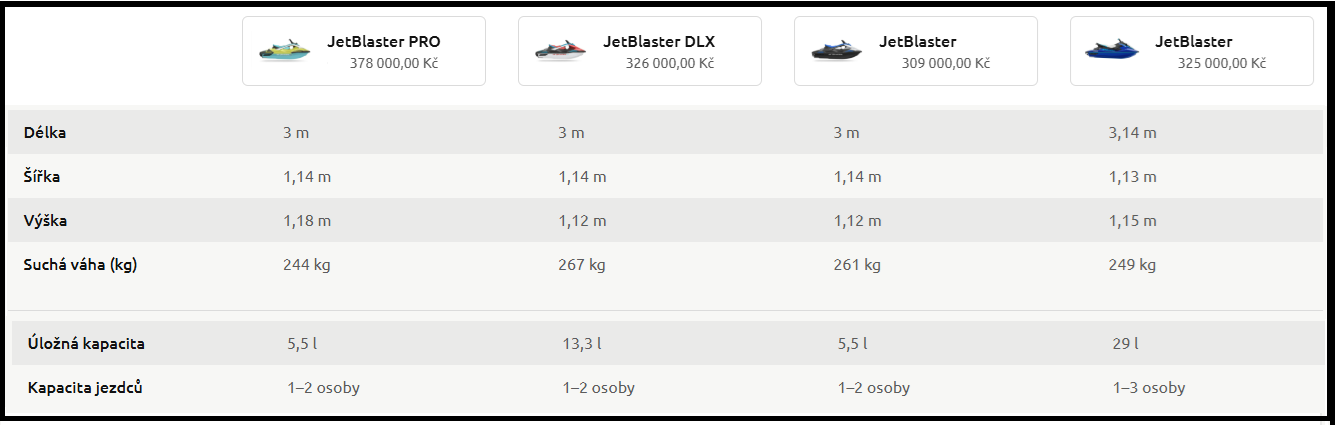The height and width of the screenshot is (425, 1337).
Task: Select the Výška row label
Action: coord(45,220)
